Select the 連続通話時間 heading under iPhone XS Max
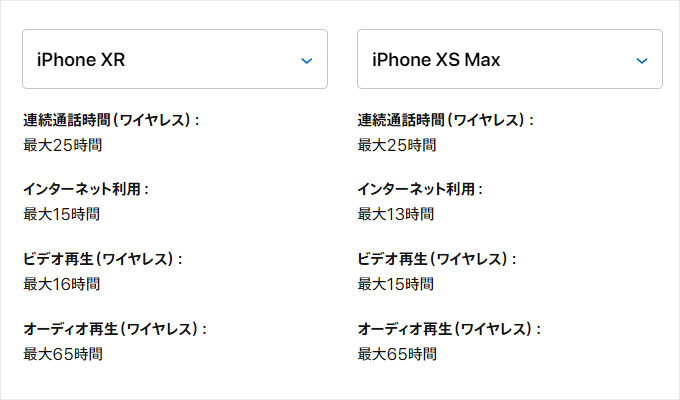The height and width of the screenshot is (400, 680). (x=446, y=120)
